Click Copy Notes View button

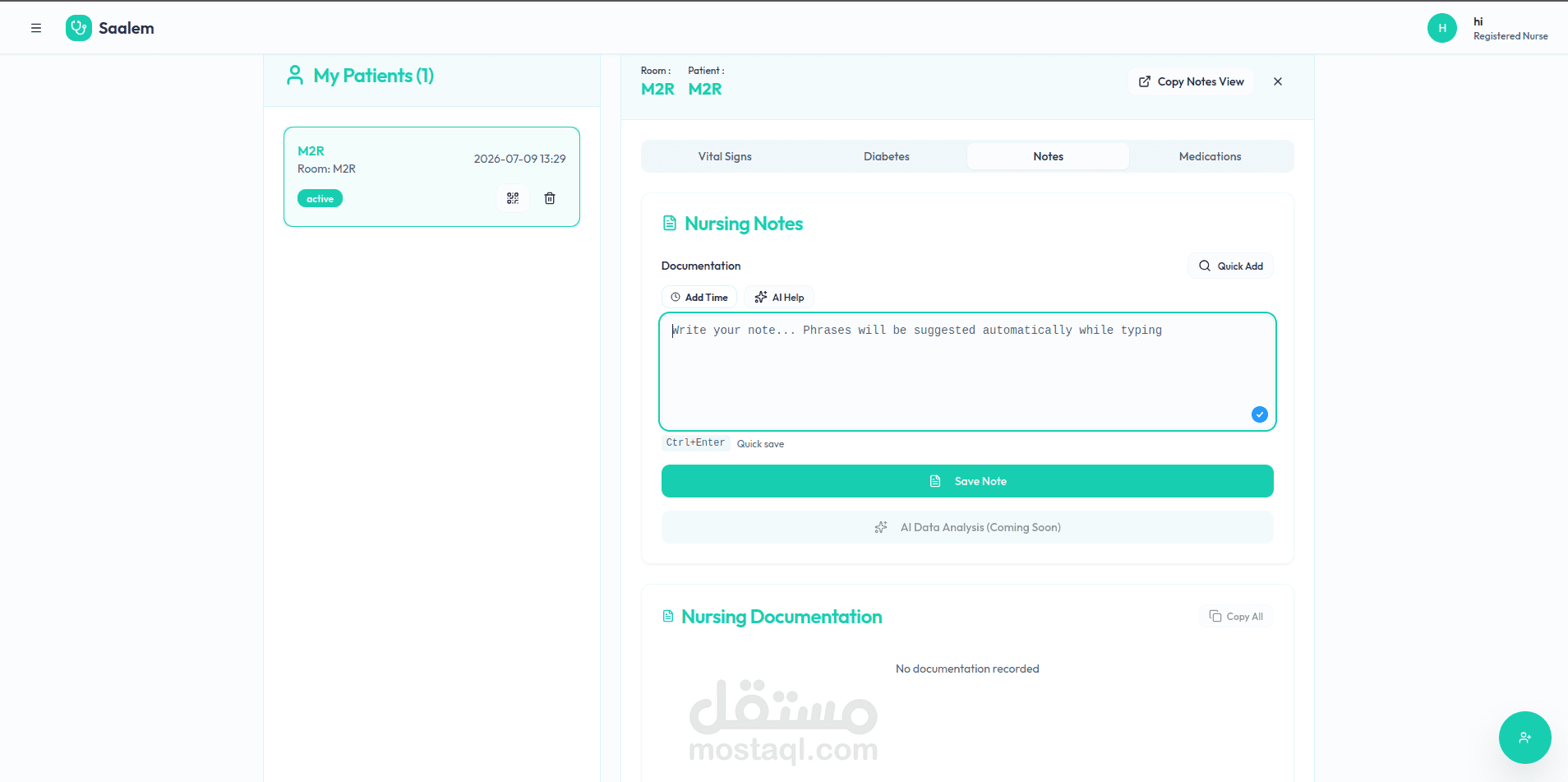point(1191,81)
